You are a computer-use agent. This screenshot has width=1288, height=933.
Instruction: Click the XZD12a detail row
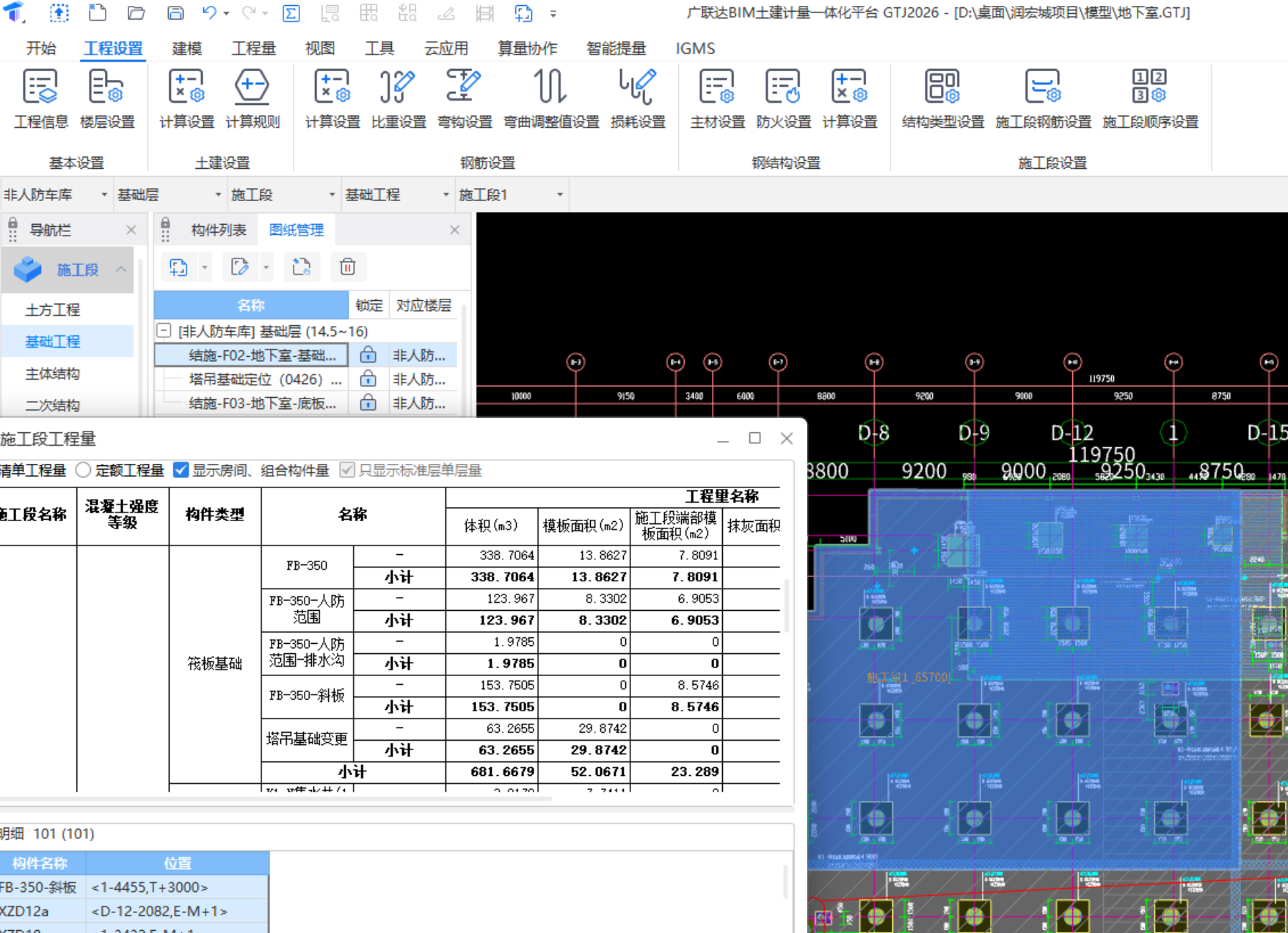point(134,911)
